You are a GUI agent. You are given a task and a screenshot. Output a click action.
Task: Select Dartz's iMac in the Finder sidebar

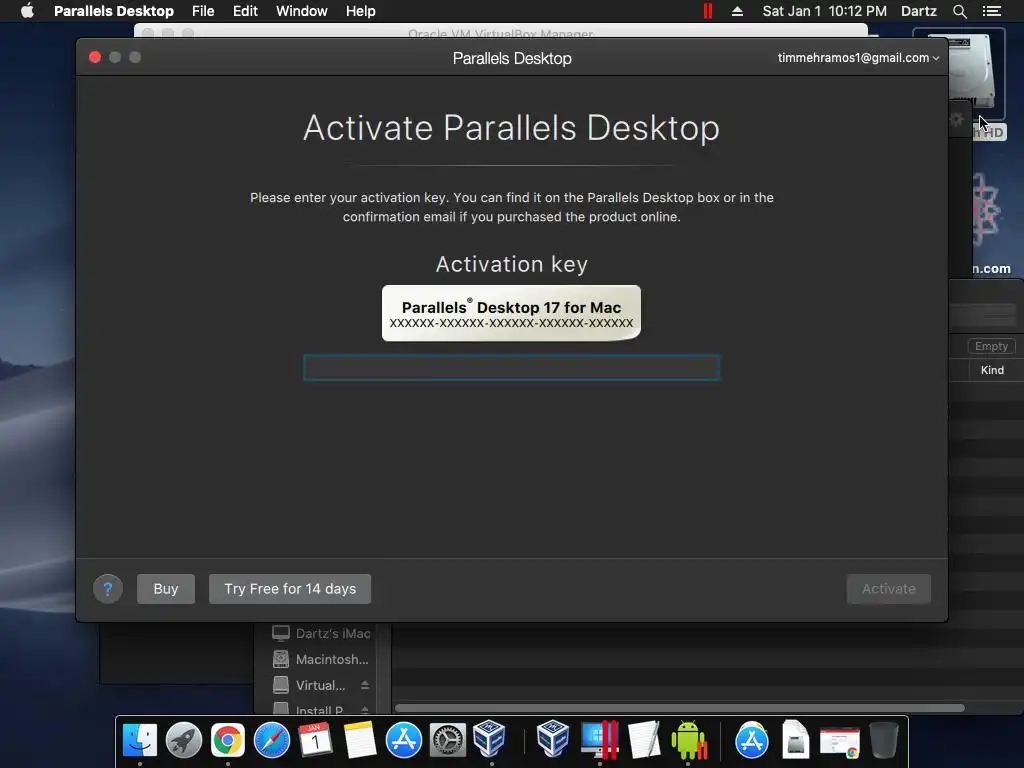click(x=321, y=633)
